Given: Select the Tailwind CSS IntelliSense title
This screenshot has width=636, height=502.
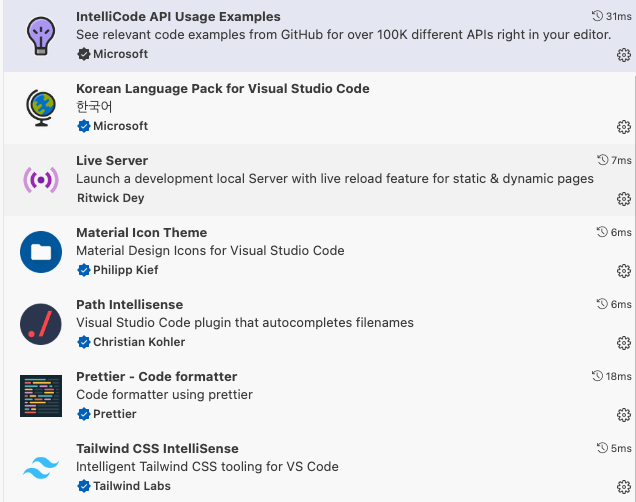Looking at the screenshot, I should 157,448.
